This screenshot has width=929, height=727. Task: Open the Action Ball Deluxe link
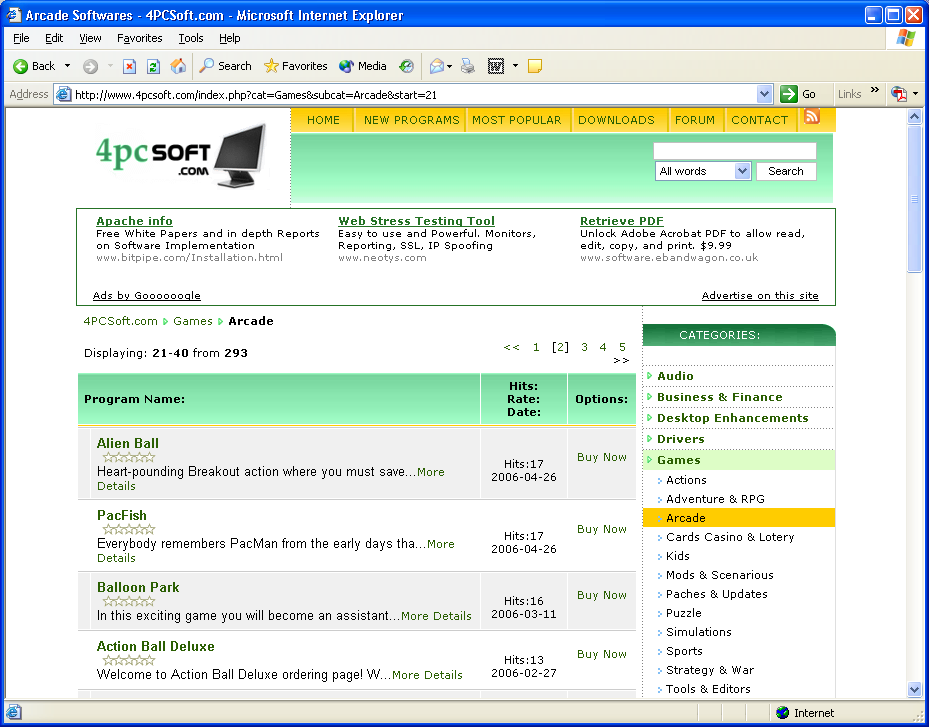point(155,646)
